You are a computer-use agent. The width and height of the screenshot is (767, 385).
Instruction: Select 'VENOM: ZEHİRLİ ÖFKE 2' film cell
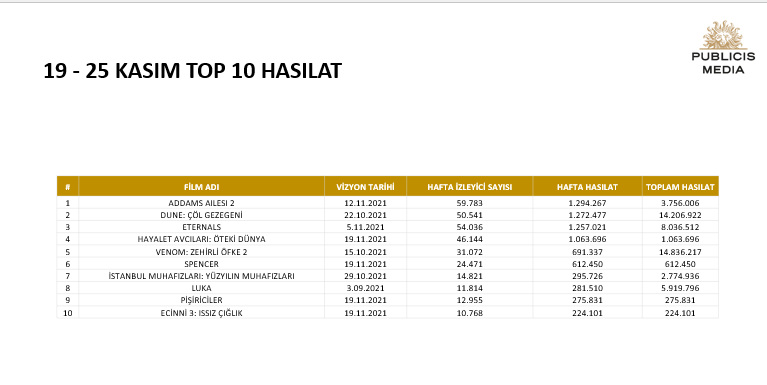[x=202, y=252]
